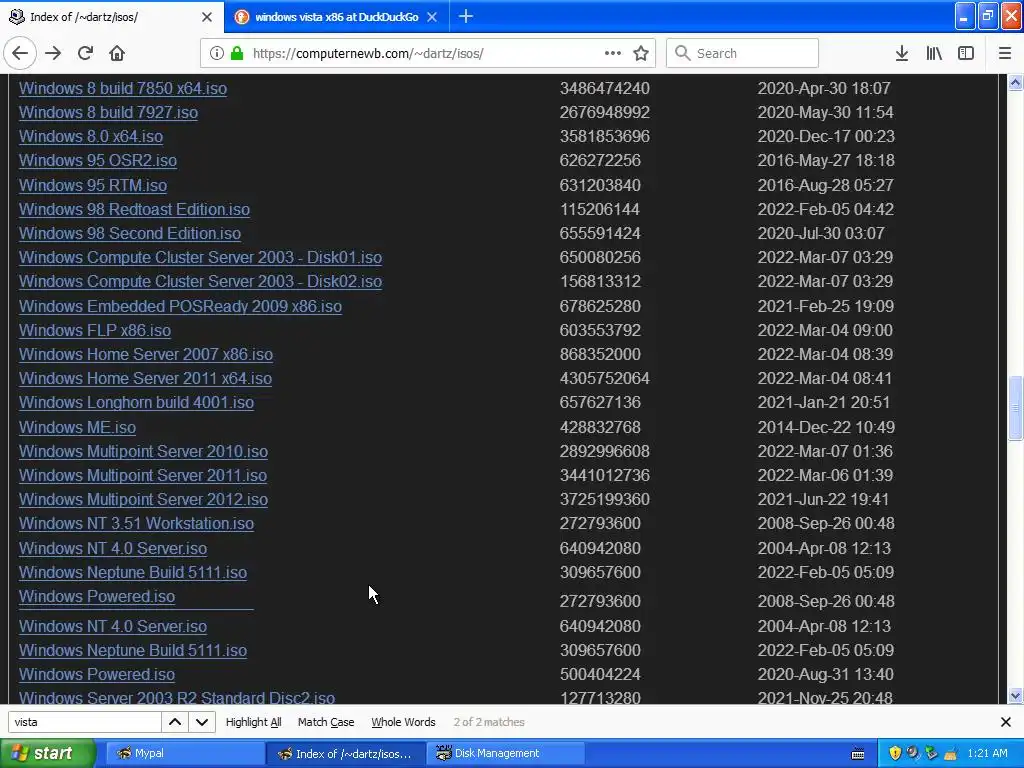Click the page scrollbar down arrow
Viewport: 1024px width, 768px height.
(x=1015, y=696)
